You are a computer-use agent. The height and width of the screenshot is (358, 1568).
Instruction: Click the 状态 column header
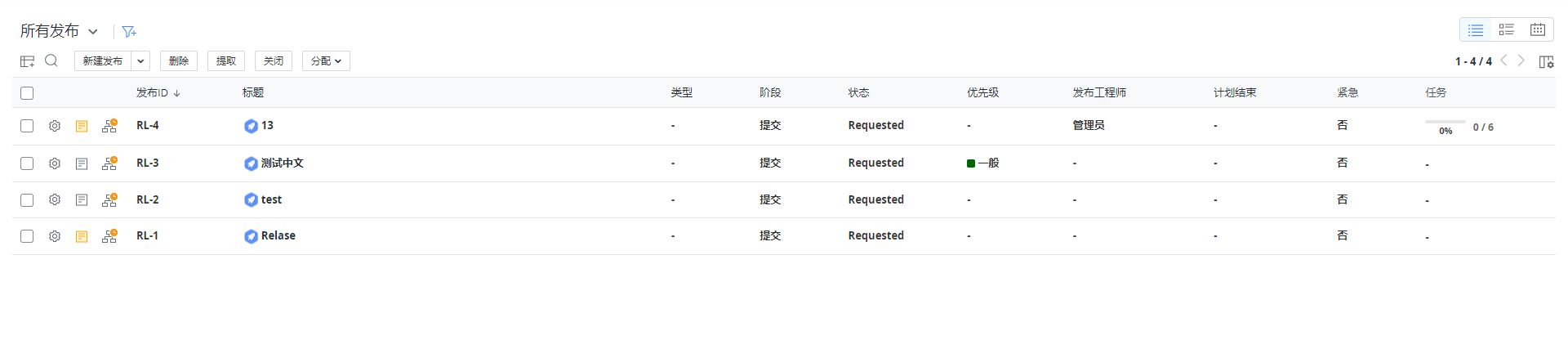point(858,93)
